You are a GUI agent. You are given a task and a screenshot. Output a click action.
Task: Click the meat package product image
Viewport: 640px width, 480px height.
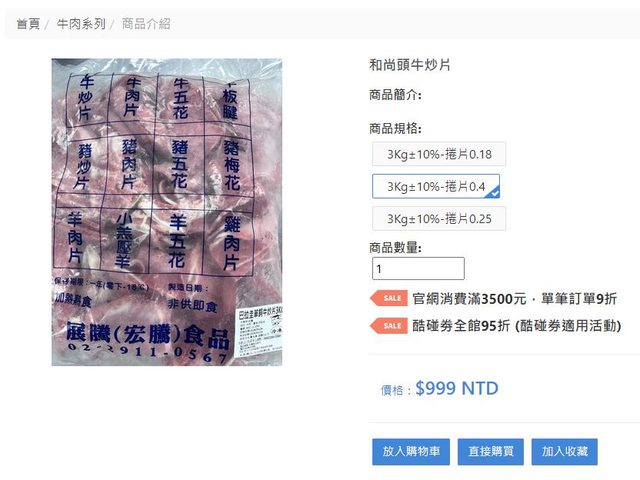[167, 212]
